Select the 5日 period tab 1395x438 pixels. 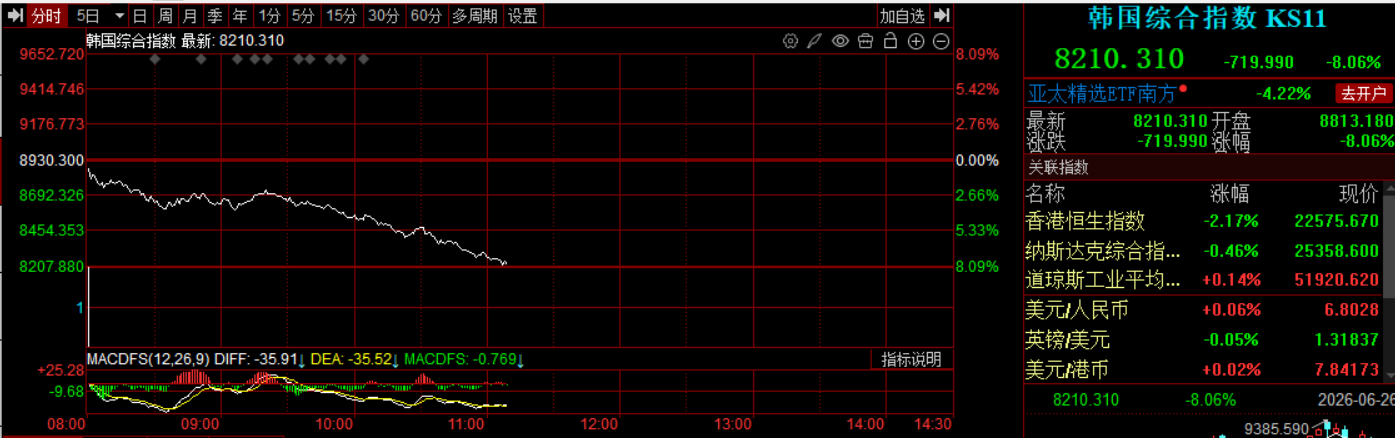89,15
